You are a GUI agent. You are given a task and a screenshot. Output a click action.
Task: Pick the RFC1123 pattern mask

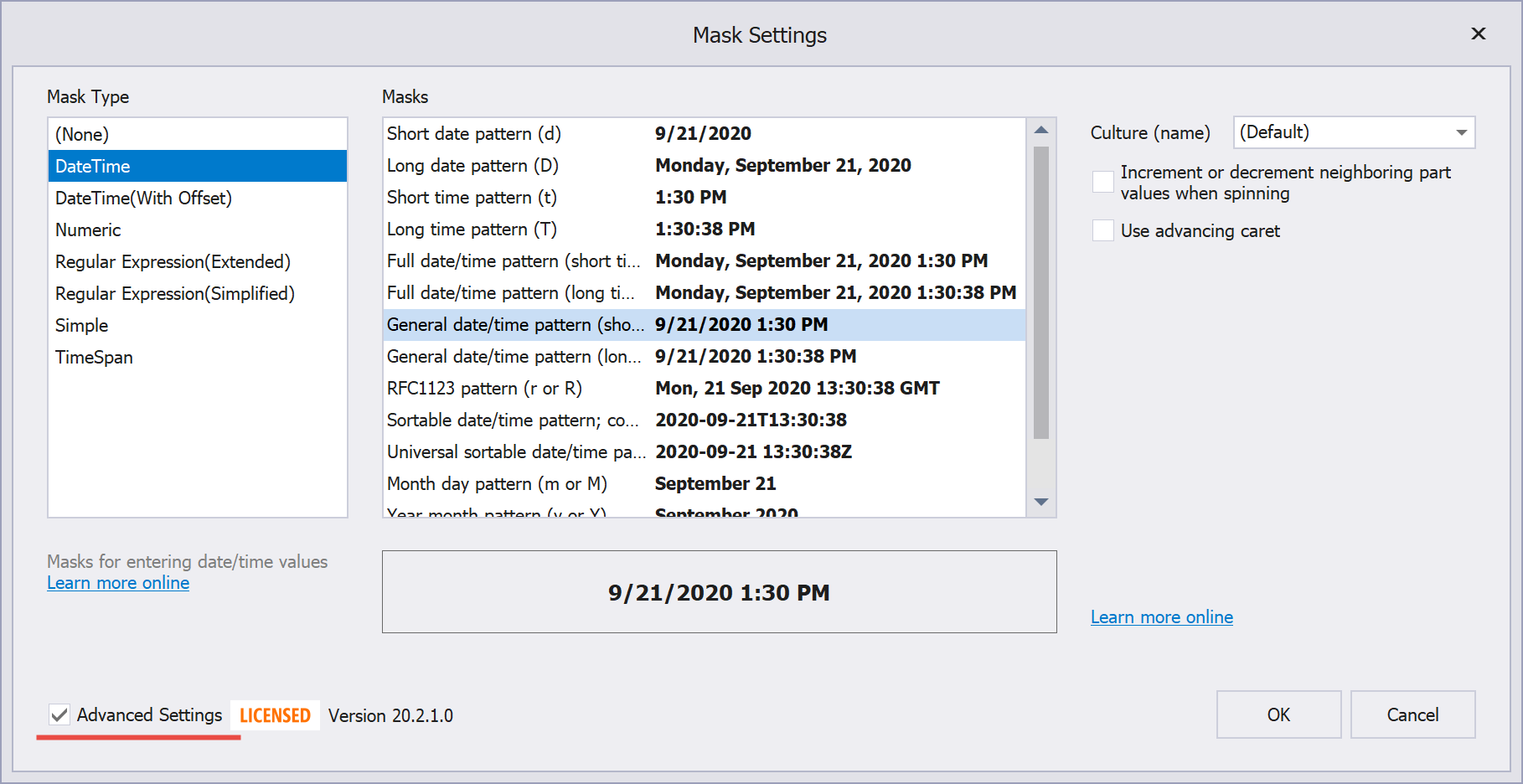[484, 389]
